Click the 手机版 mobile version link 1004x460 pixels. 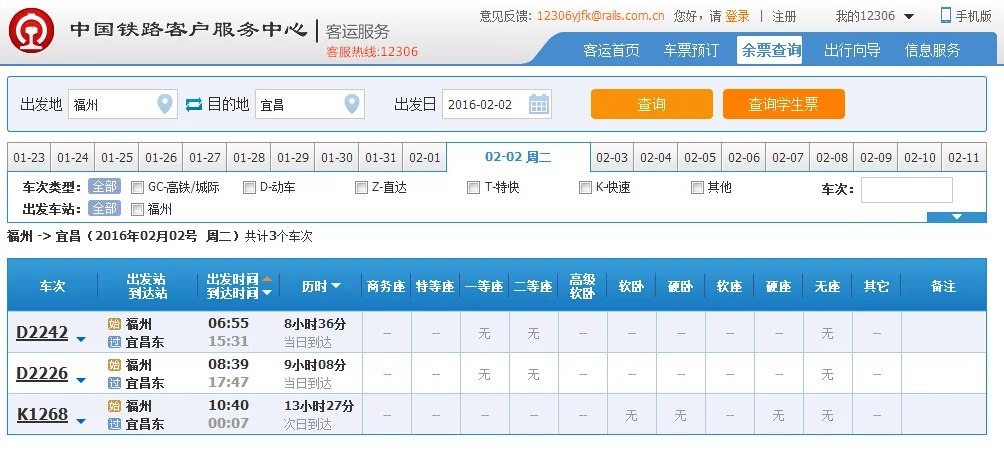point(973,17)
